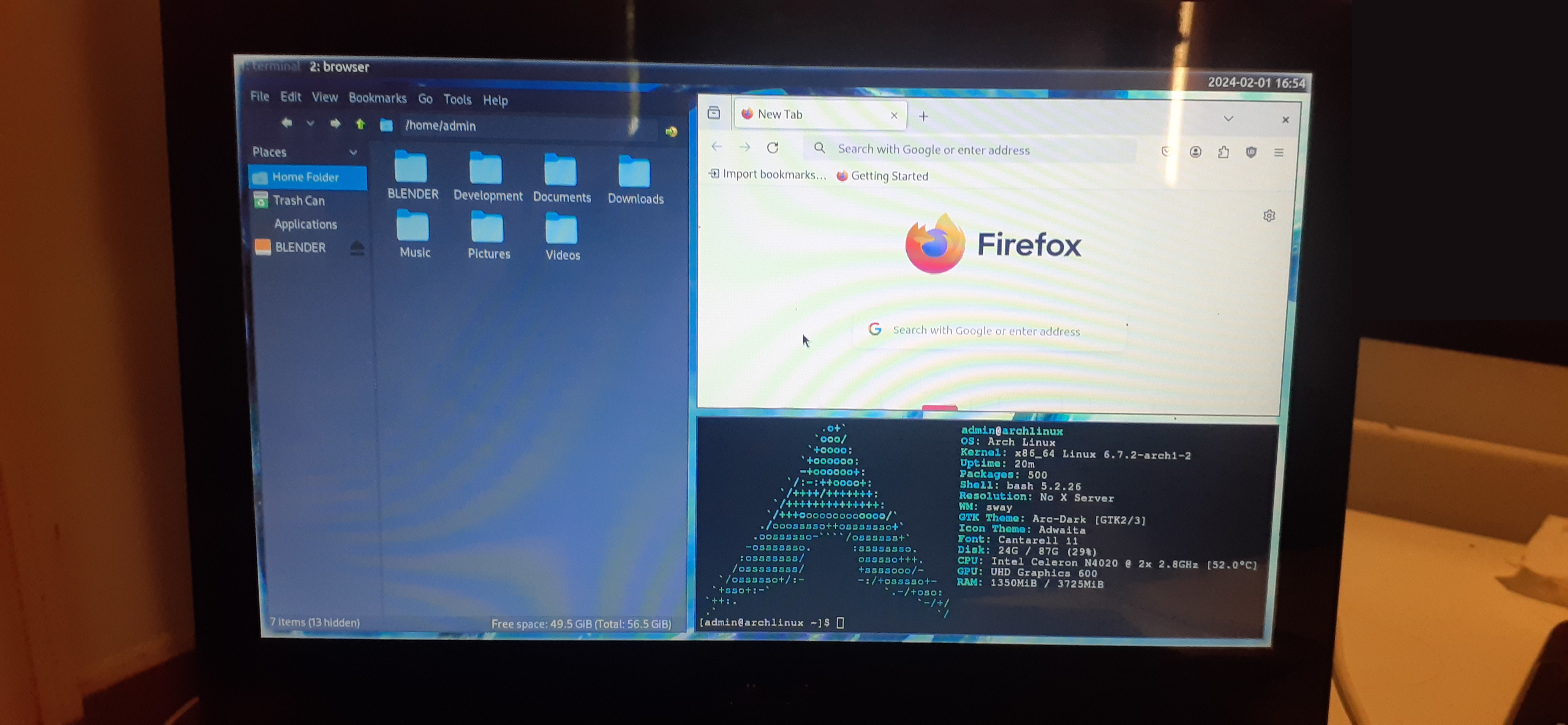Open the uBlock Origin shield icon

tap(1251, 152)
